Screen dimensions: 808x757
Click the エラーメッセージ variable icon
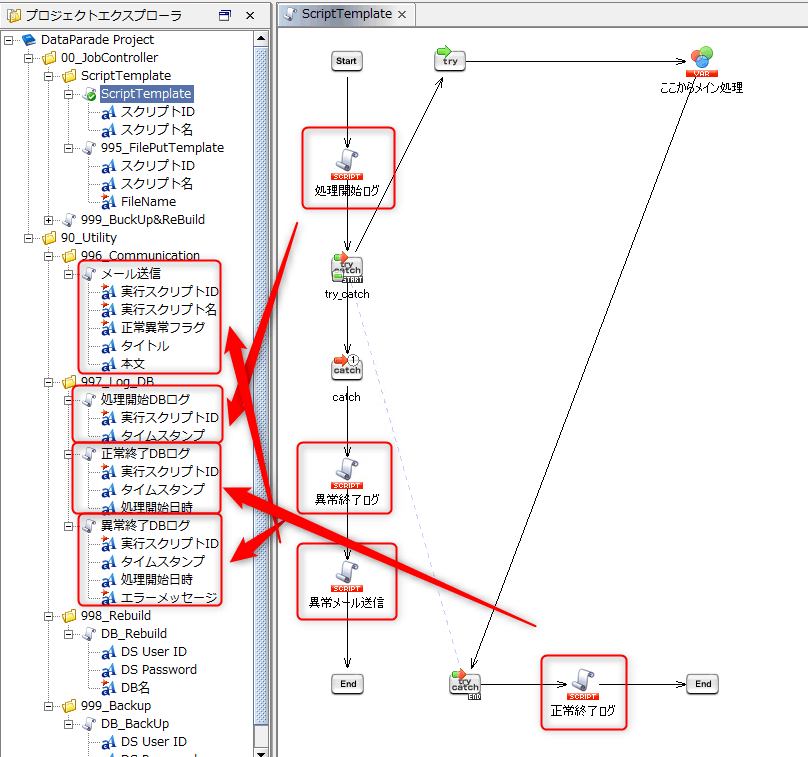point(109,598)
